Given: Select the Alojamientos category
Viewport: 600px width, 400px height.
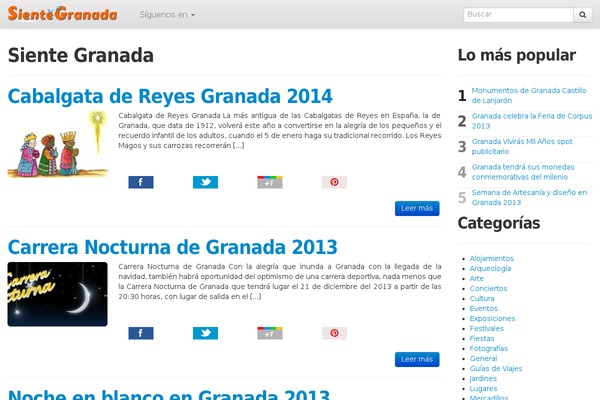Looking at the screenshot, I should [x=492, y=258].
